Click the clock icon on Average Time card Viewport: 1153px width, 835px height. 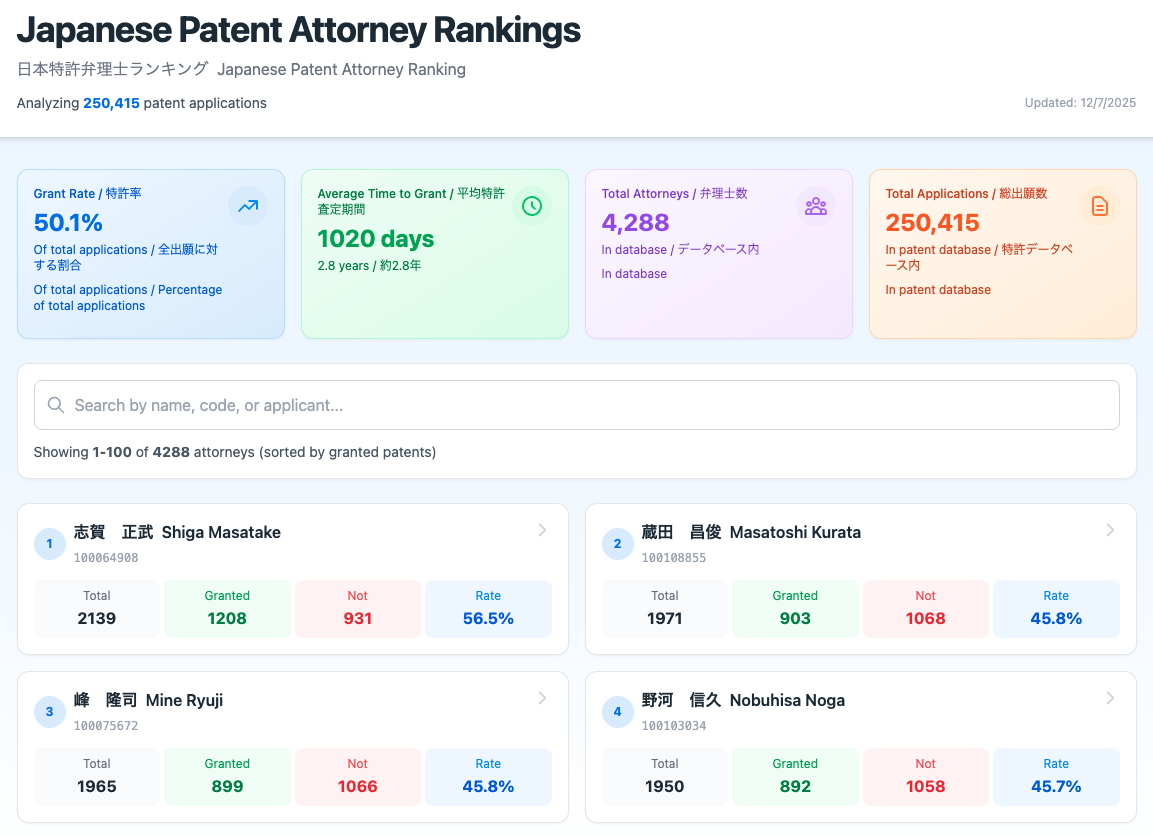point(531,205)
